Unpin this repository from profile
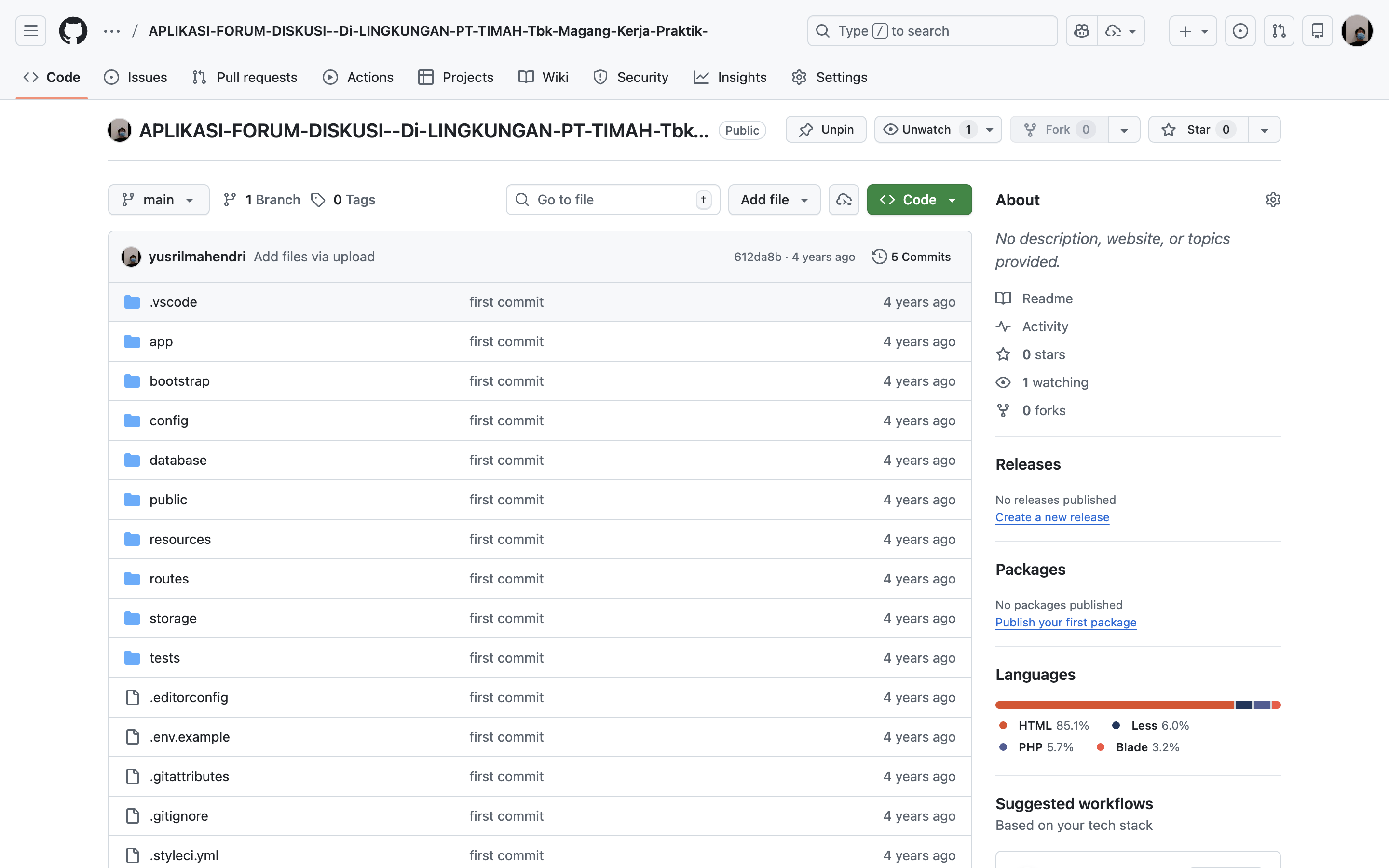 pos(825,130)
